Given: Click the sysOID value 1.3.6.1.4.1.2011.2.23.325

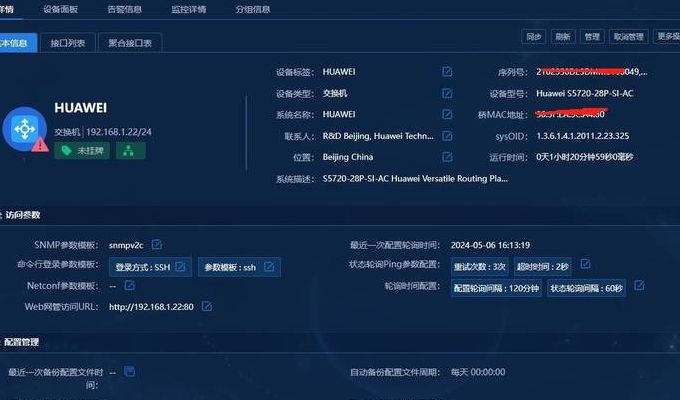Looking at the screenshot, I should point(582,136).
